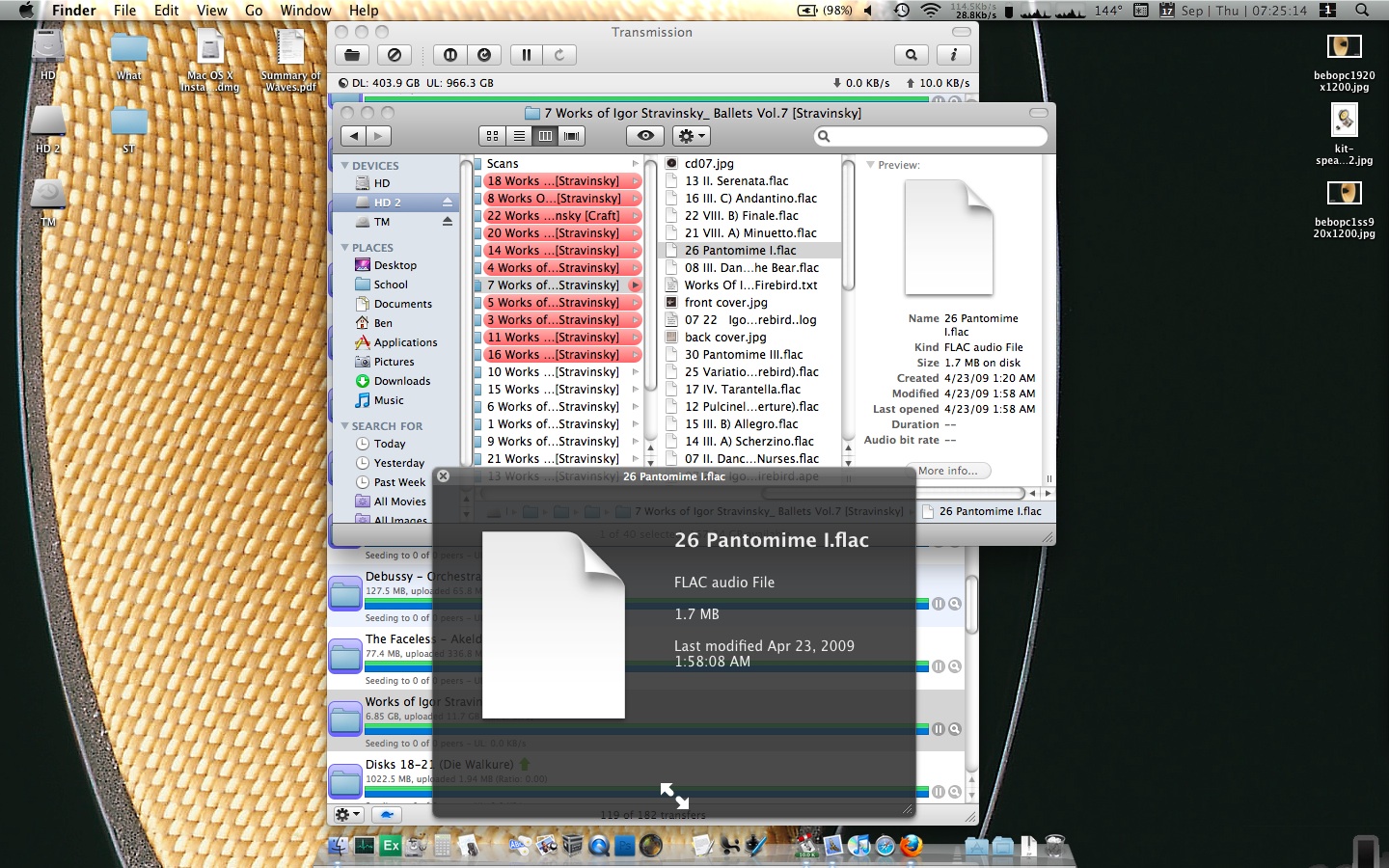Open the Help menu
Viewport: 1389px width, 868px height.
364,11
